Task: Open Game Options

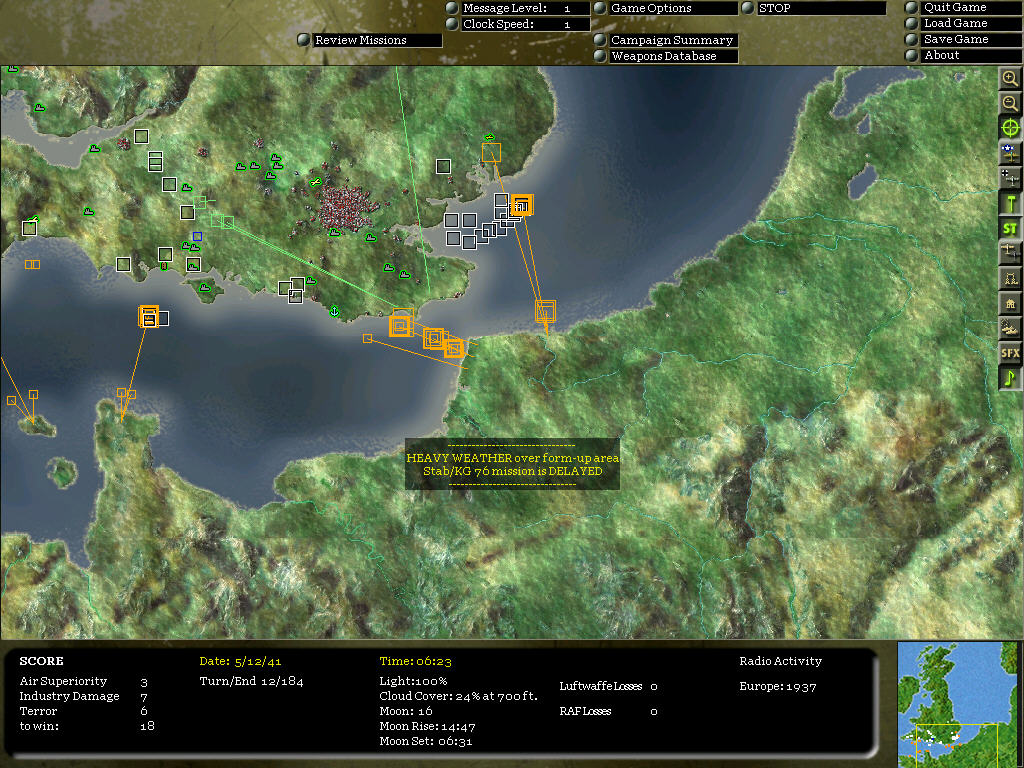Action: 673,8
